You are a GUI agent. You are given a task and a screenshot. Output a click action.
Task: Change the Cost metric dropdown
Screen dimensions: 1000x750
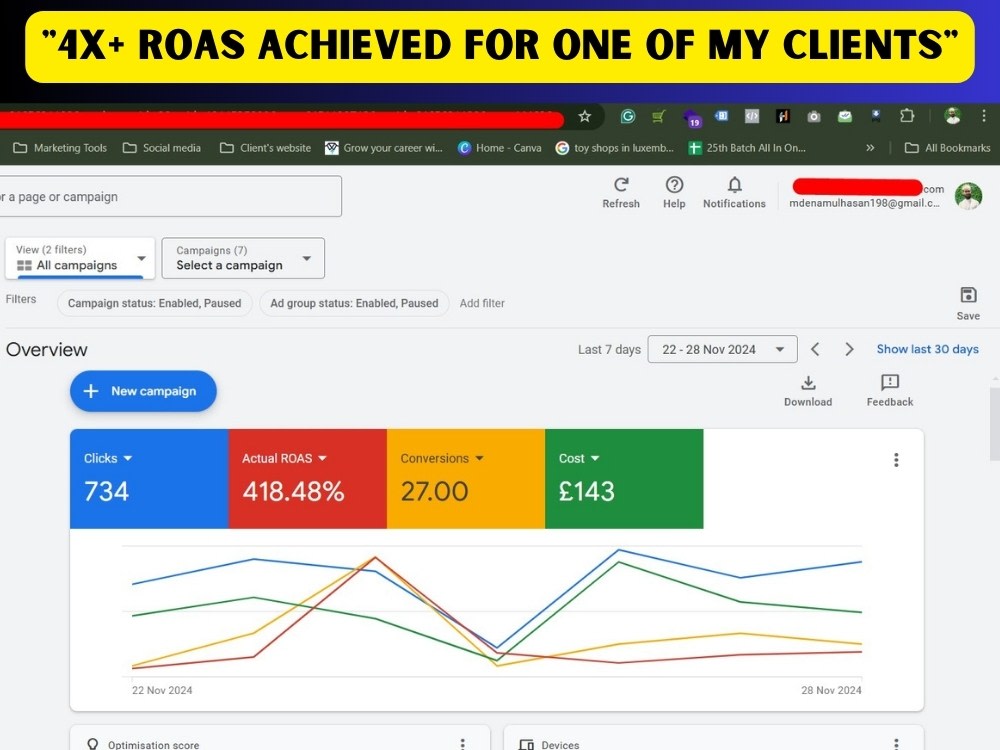595,459
